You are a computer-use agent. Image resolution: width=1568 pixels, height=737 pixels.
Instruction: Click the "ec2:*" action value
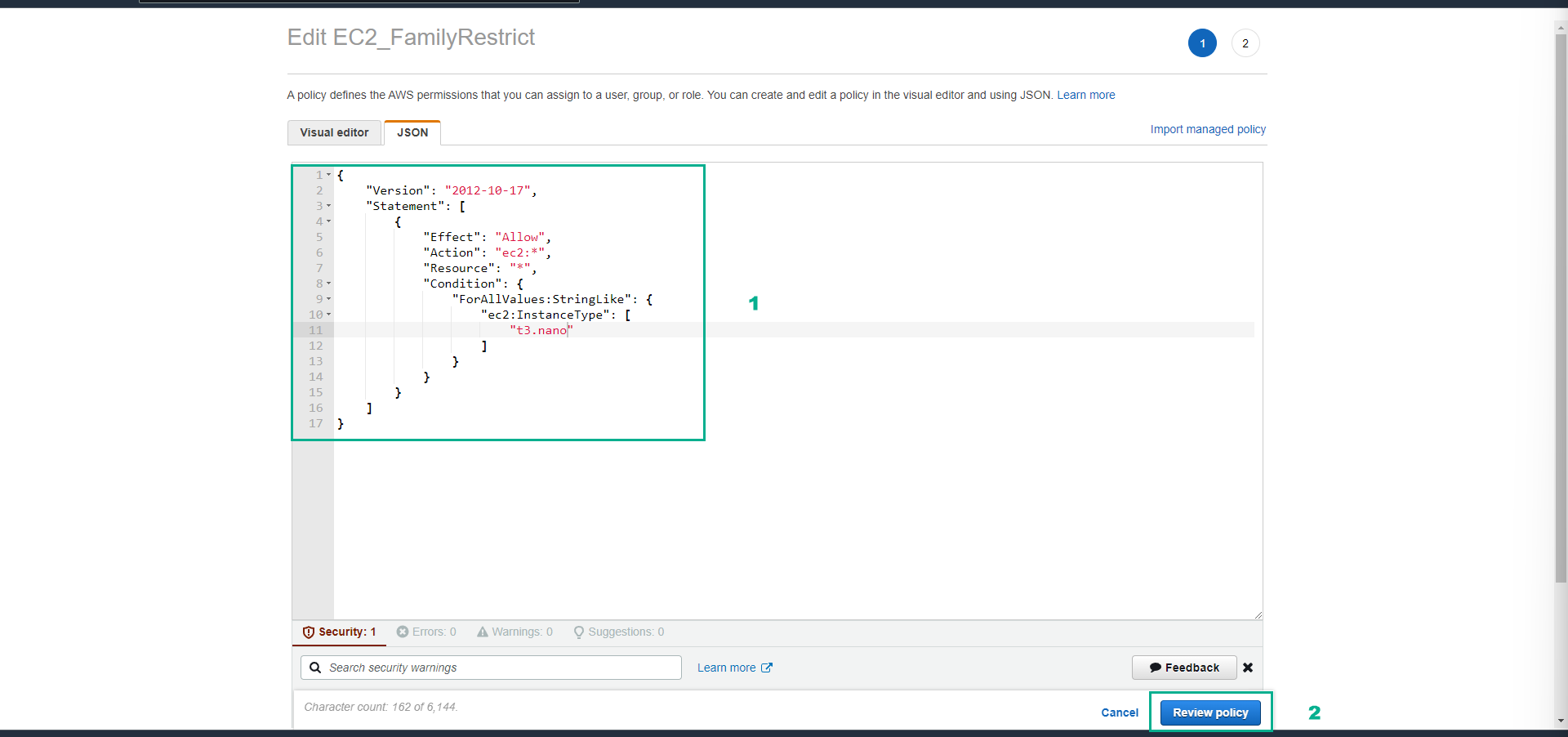(x=520, y=252)
